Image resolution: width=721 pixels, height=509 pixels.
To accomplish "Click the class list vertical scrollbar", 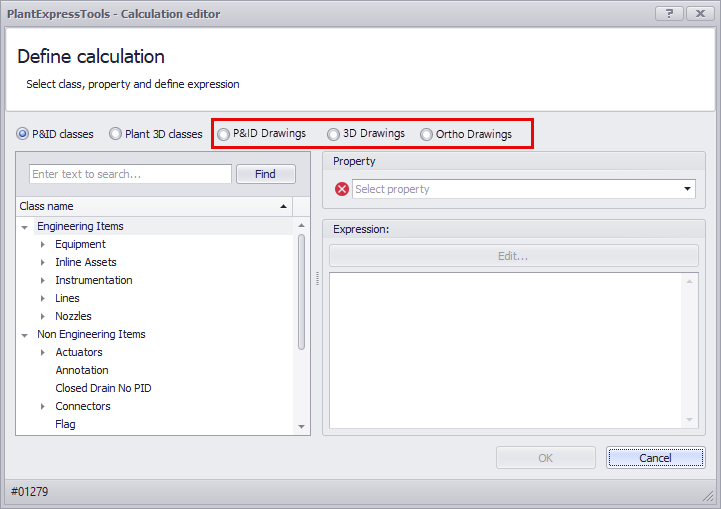I will 302,290.
